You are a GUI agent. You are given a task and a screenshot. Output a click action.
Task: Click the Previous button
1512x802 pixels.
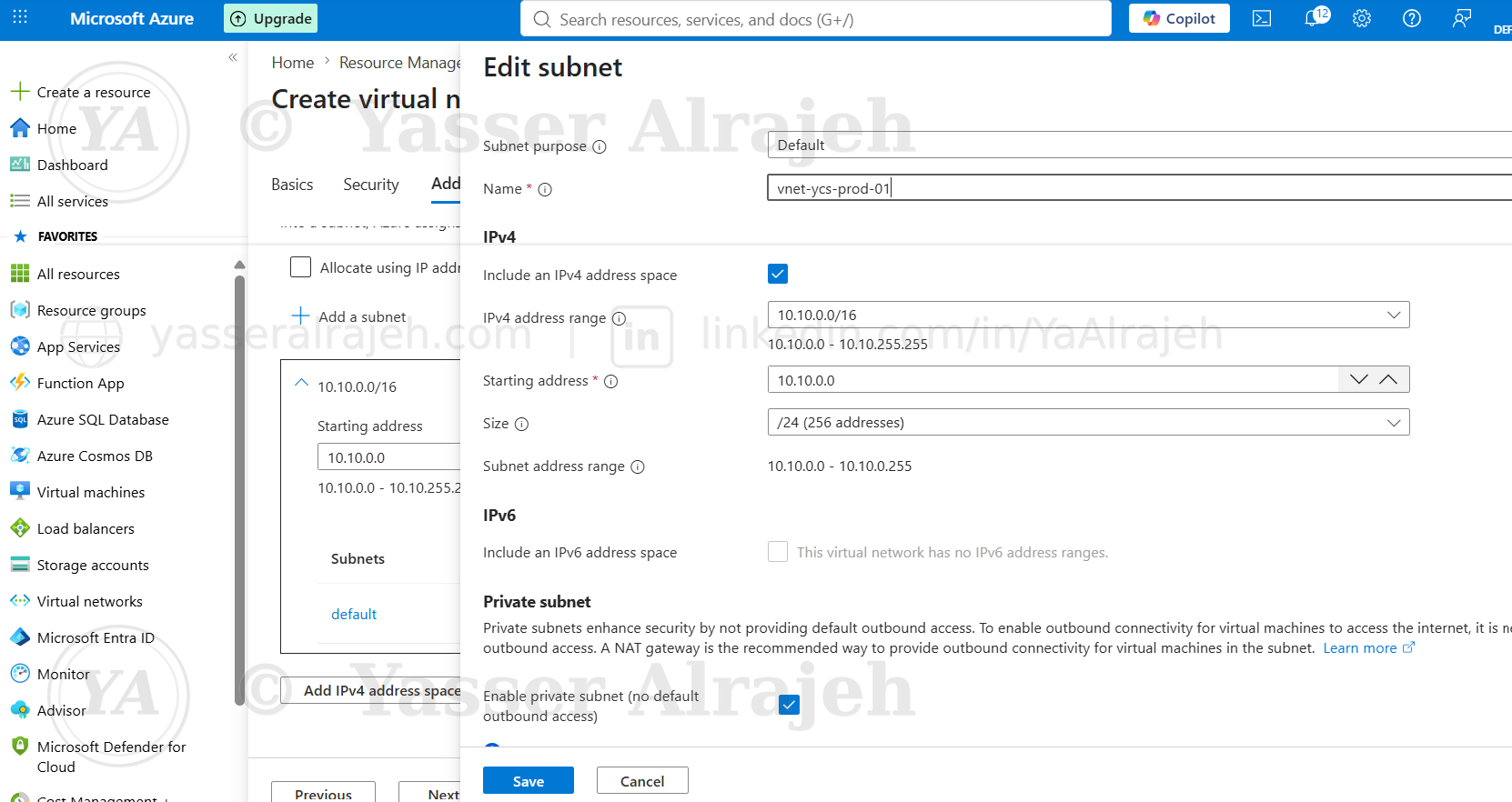(x=323, y=793)
